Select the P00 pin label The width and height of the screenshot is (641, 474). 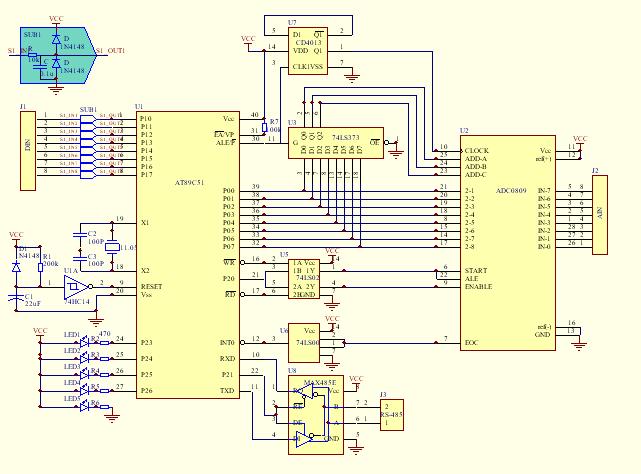point(229,191)
